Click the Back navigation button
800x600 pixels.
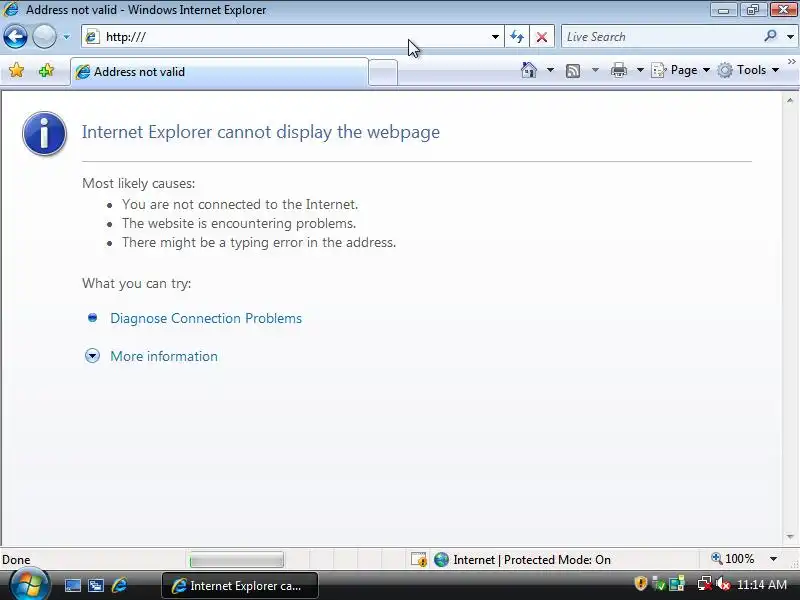15,37
